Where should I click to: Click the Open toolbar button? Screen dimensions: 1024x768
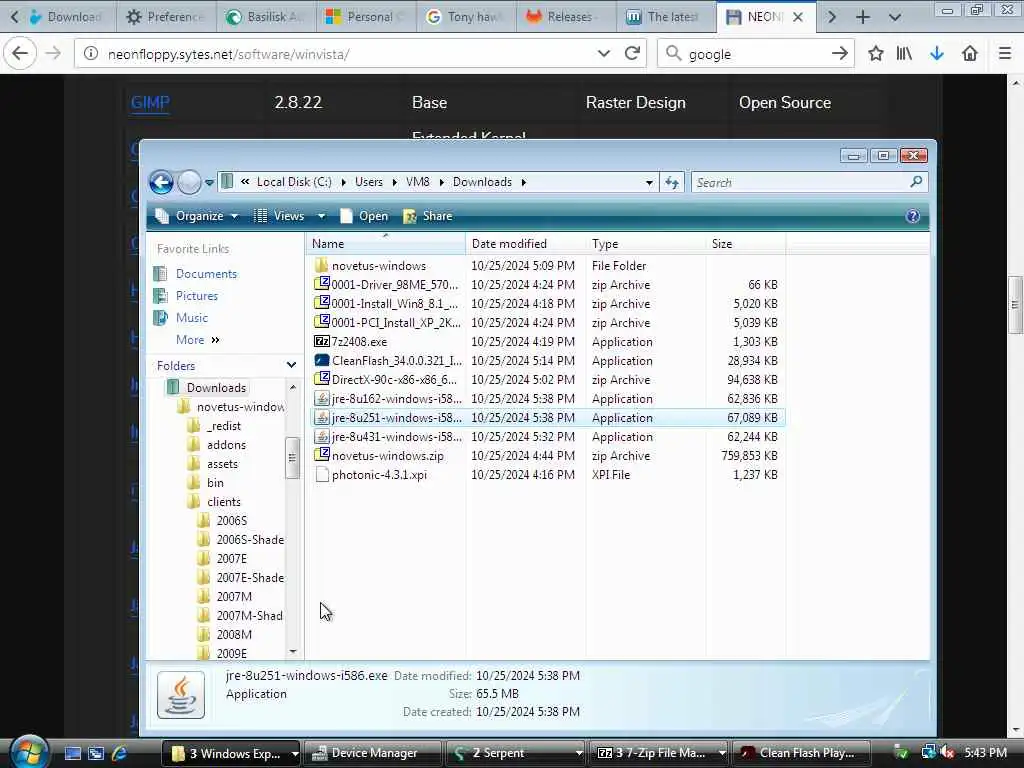364,216
